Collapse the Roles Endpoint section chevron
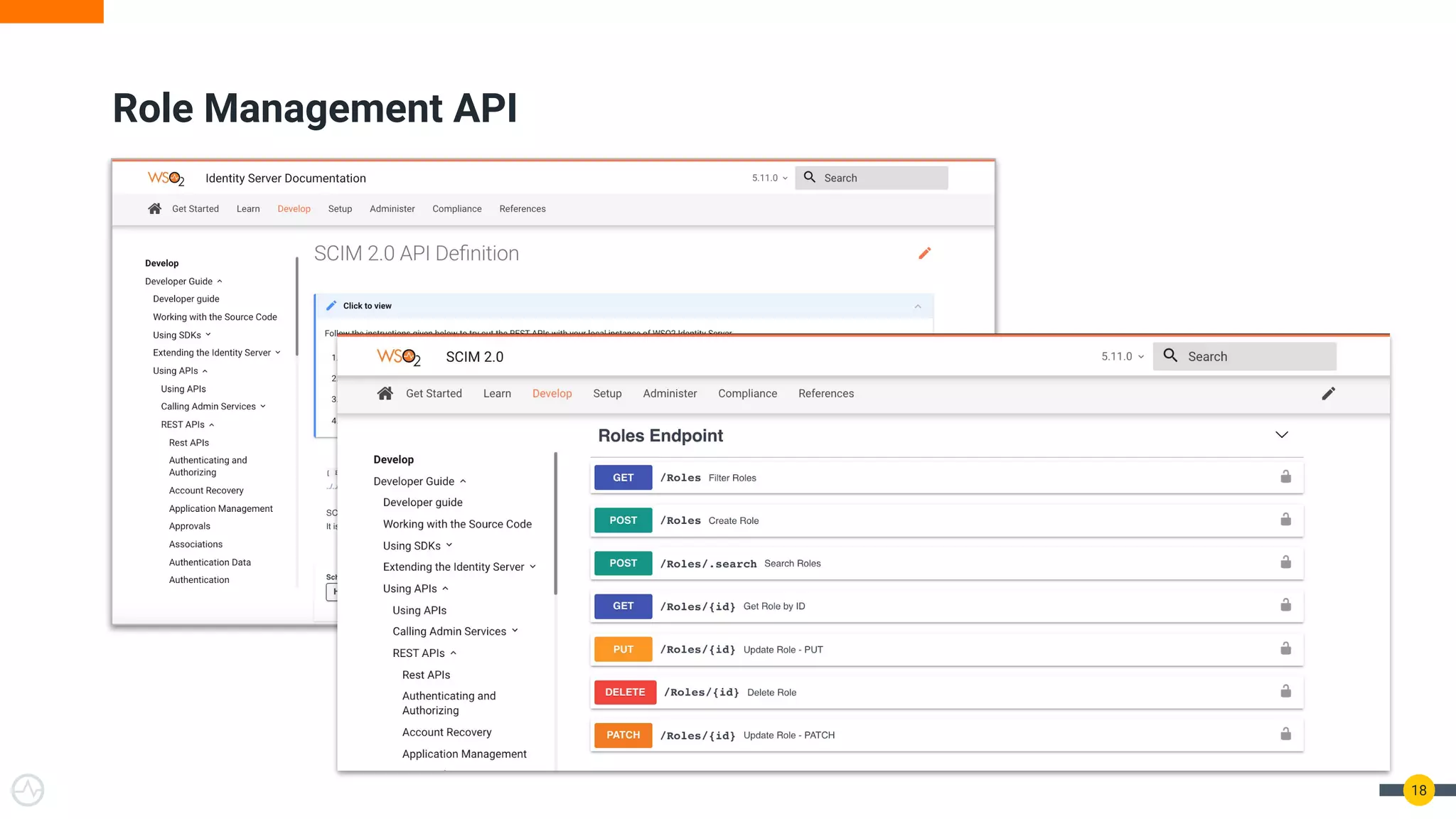1456x819 pixels. (x=1282, y=434)
